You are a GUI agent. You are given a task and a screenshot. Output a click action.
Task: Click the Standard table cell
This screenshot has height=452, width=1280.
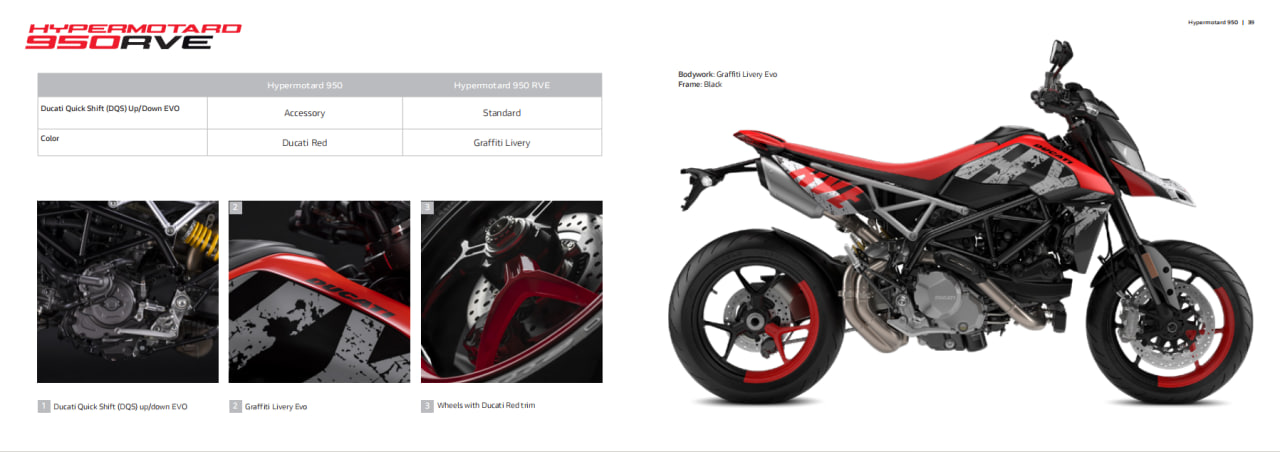(502, 113)
